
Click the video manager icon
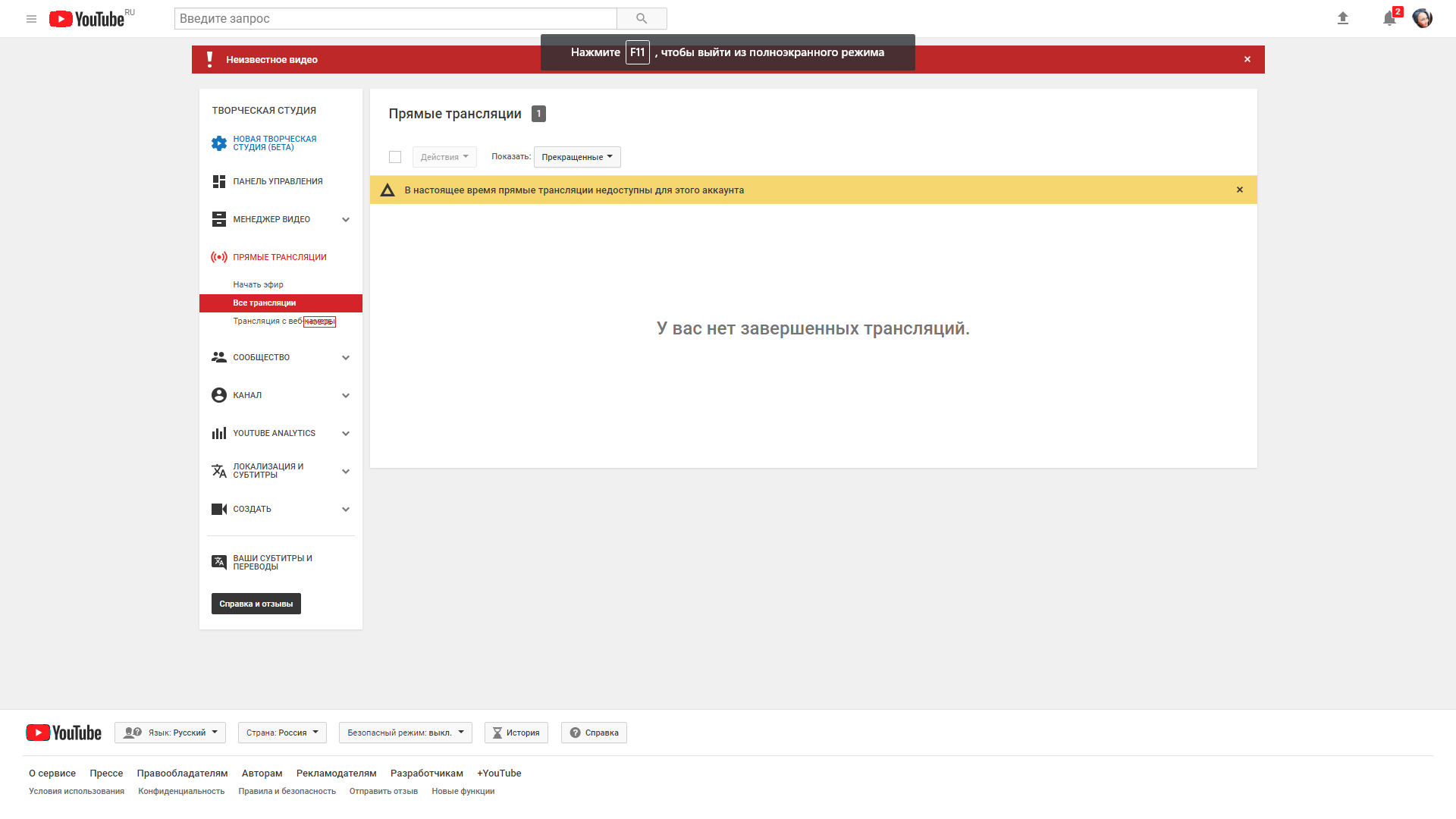click(219, 219)
